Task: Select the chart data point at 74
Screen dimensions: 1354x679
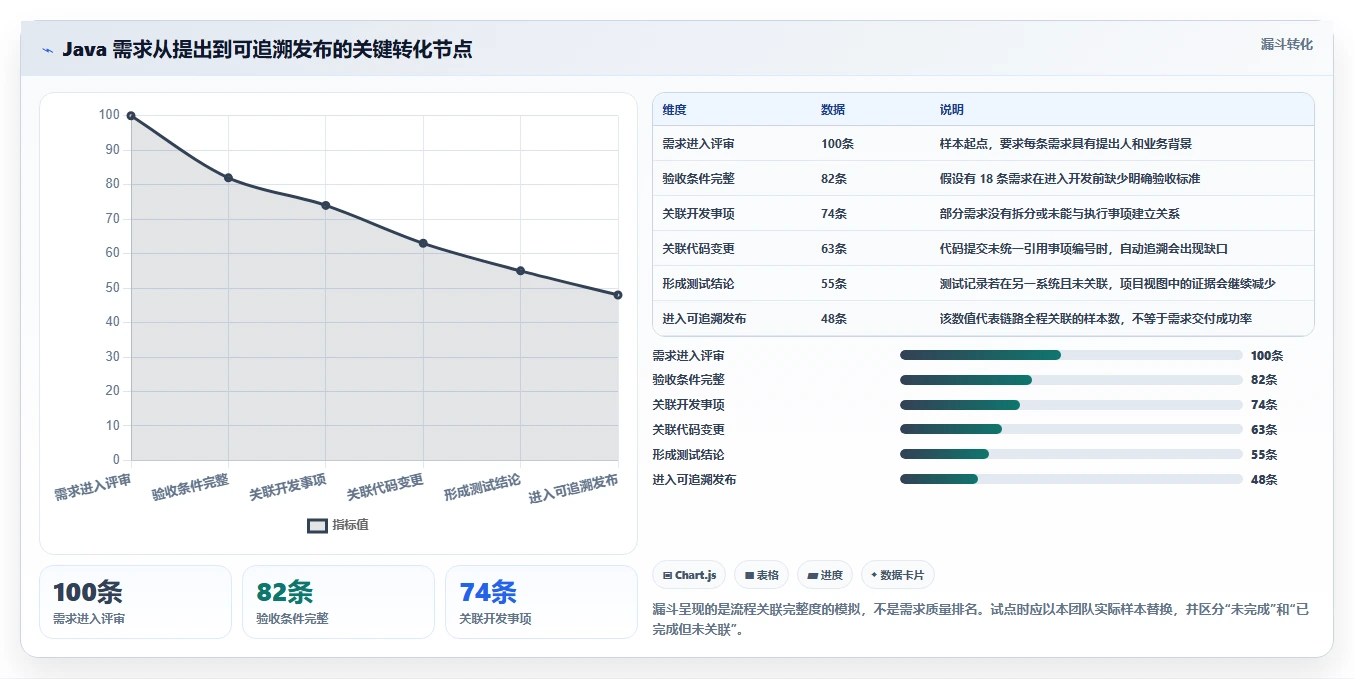Action: point(325,205)
